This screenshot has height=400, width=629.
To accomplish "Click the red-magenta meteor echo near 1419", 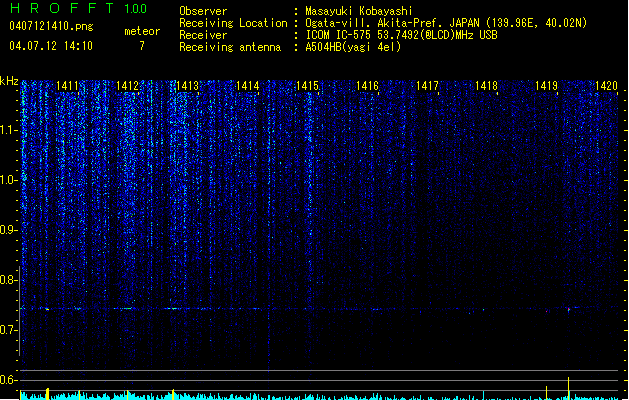I will click(568, 310).
